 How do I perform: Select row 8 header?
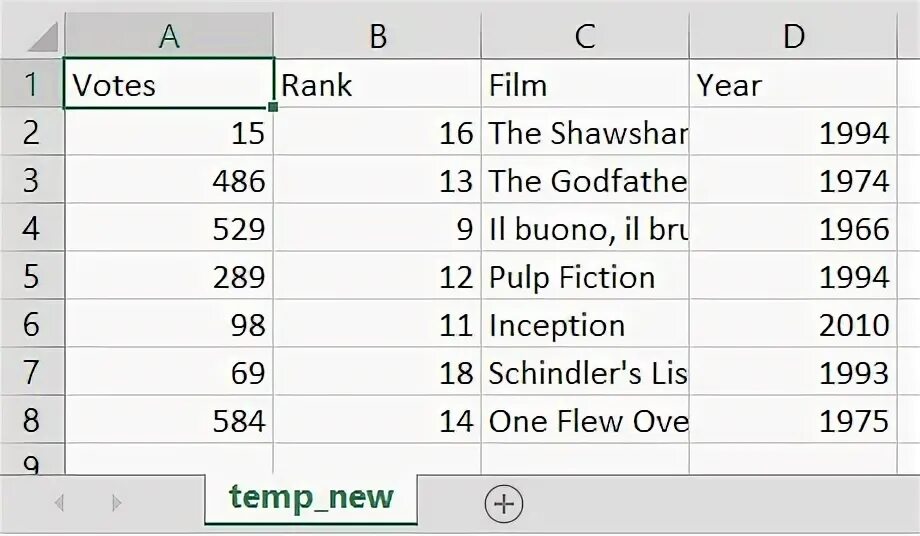coord(31,421)
